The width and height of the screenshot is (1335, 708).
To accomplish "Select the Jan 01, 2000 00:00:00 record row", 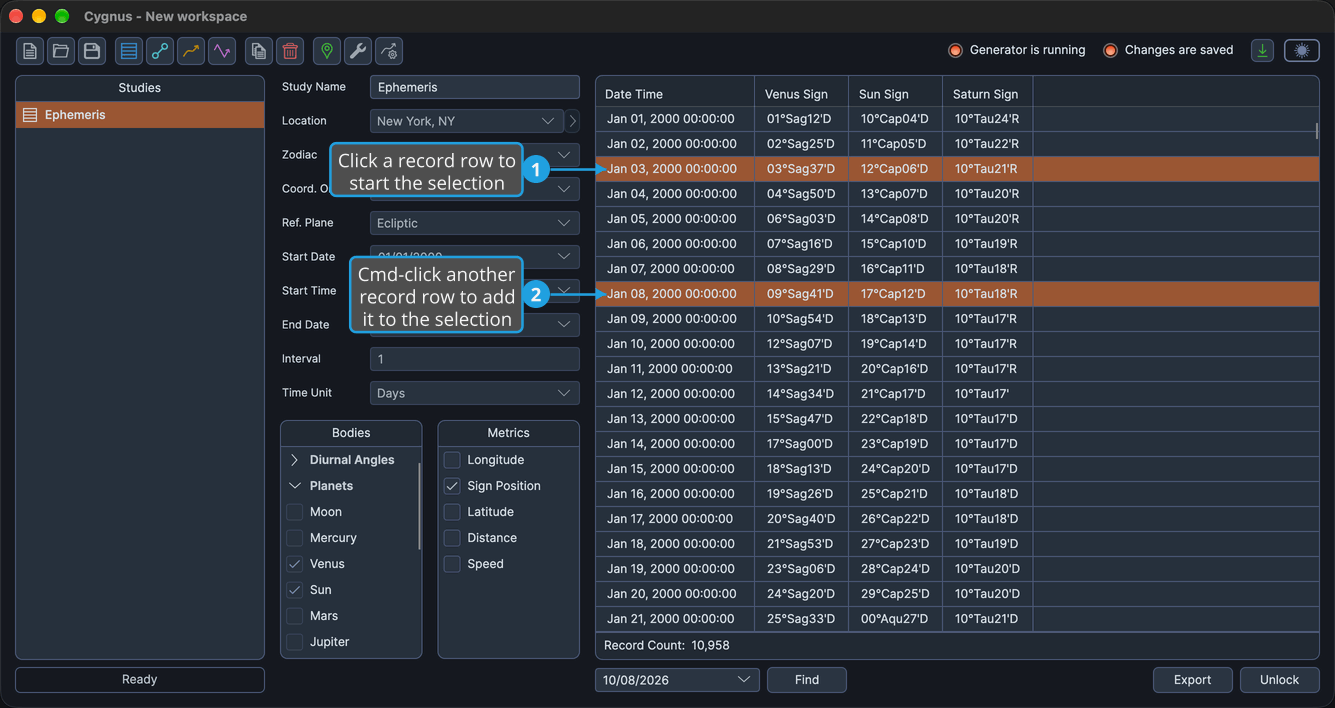I will [x=957, y=119].
